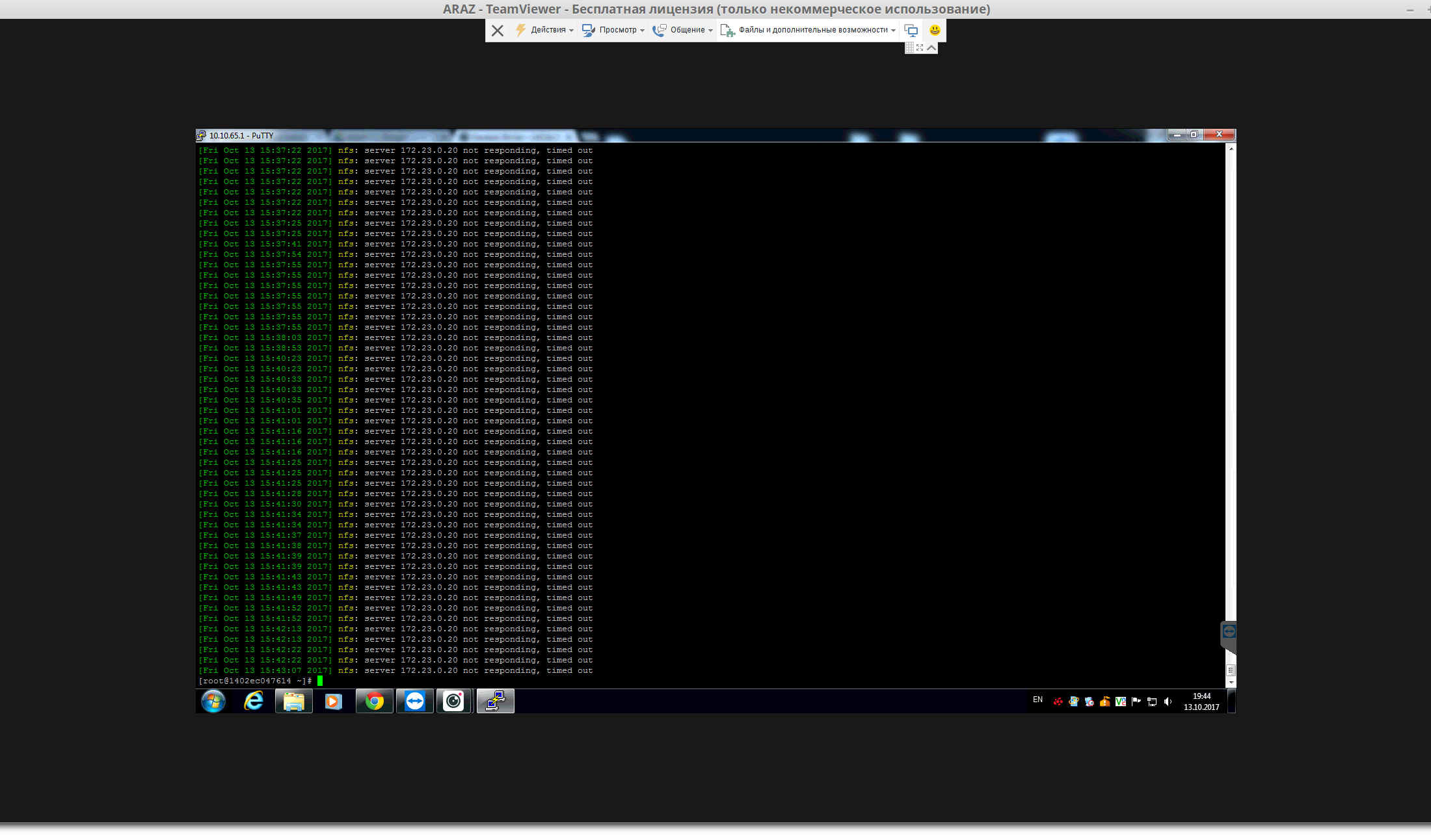Switch to the PuTTY taskbar button
The height and width of the screenshot is (840, 1431).
click(x=496, y=701)
